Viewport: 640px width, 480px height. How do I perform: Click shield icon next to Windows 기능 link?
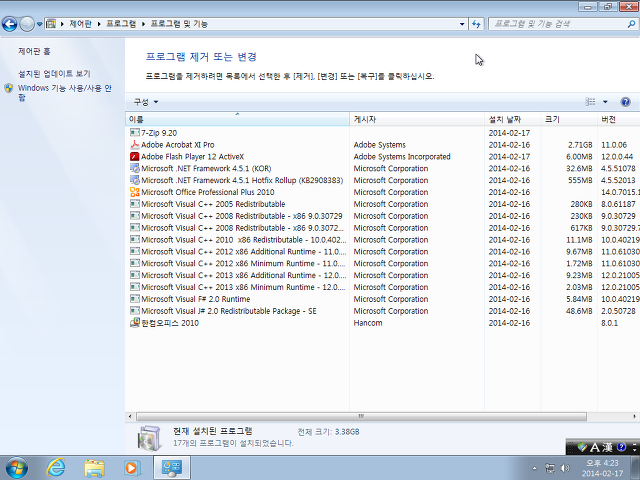[x=9, y=88]
